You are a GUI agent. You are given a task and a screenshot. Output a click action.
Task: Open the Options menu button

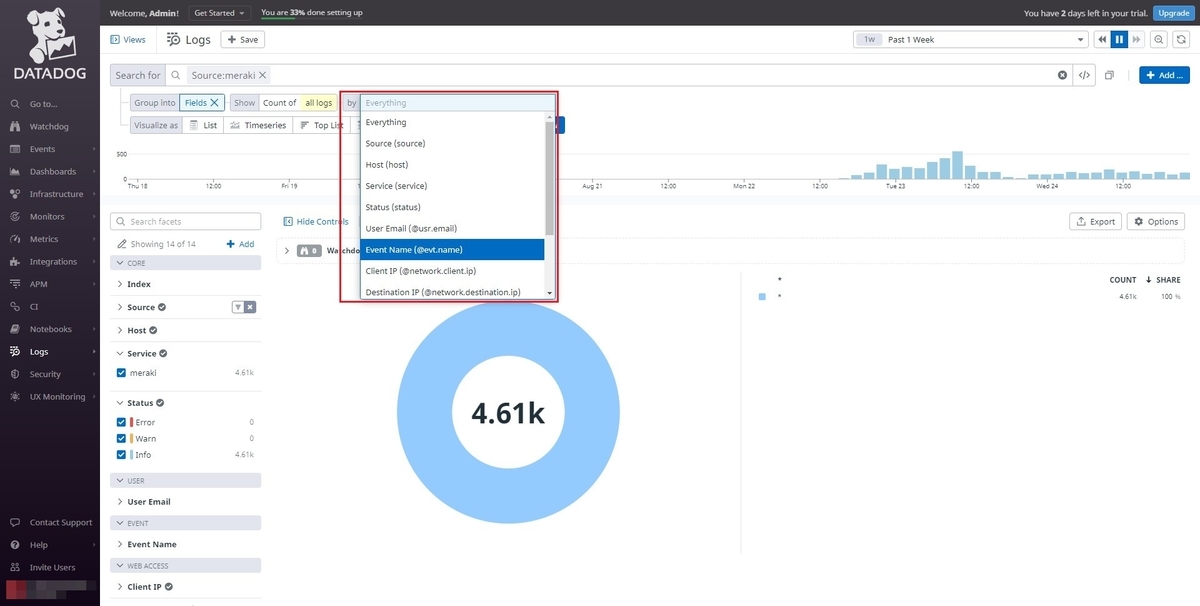point(1156,221)
